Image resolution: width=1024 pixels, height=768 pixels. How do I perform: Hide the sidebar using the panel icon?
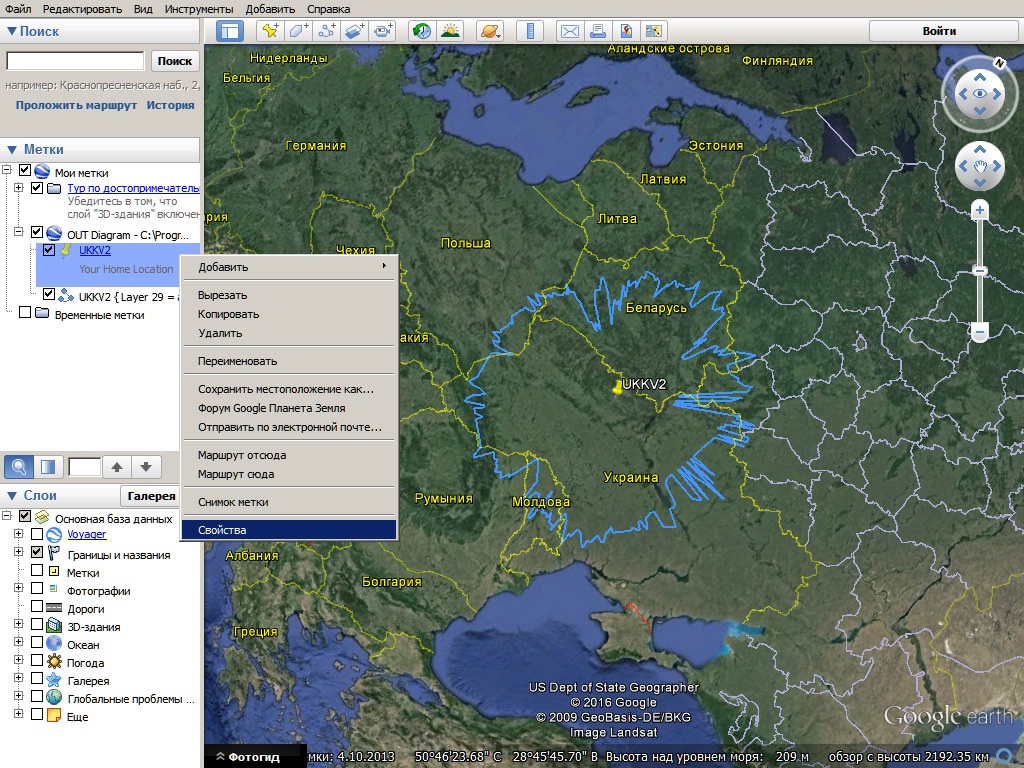[229, 31]
